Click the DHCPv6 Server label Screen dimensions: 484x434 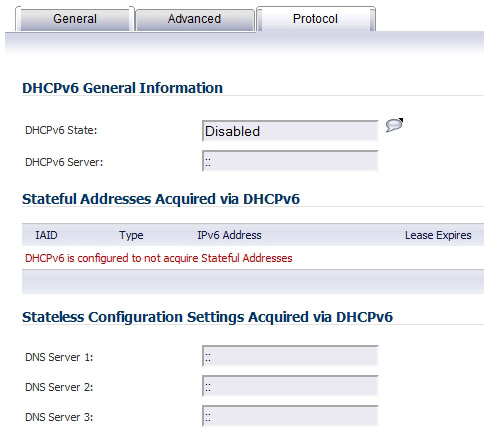point(64,162)
